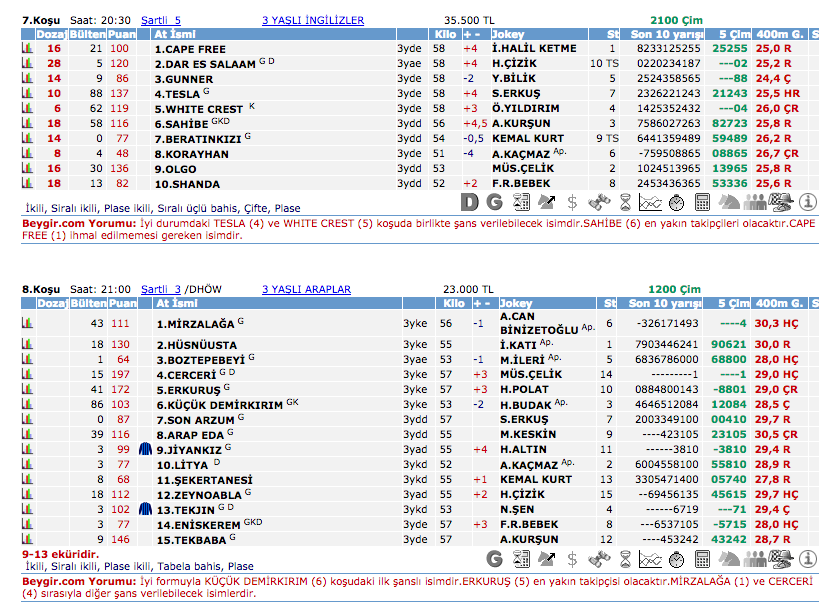Click the Puan column header in race 7
The width and height of the screenshot is (837, 613).
121,34
